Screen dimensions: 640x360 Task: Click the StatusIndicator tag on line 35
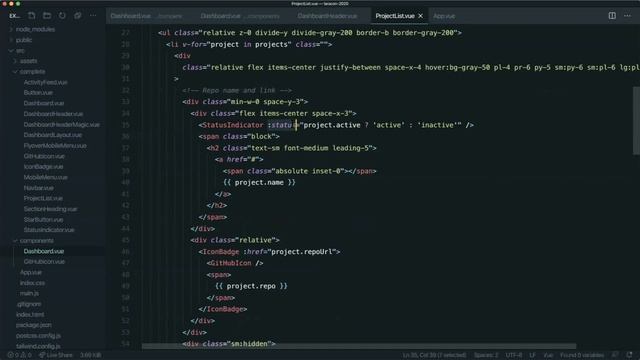click(x=233, y=125)
